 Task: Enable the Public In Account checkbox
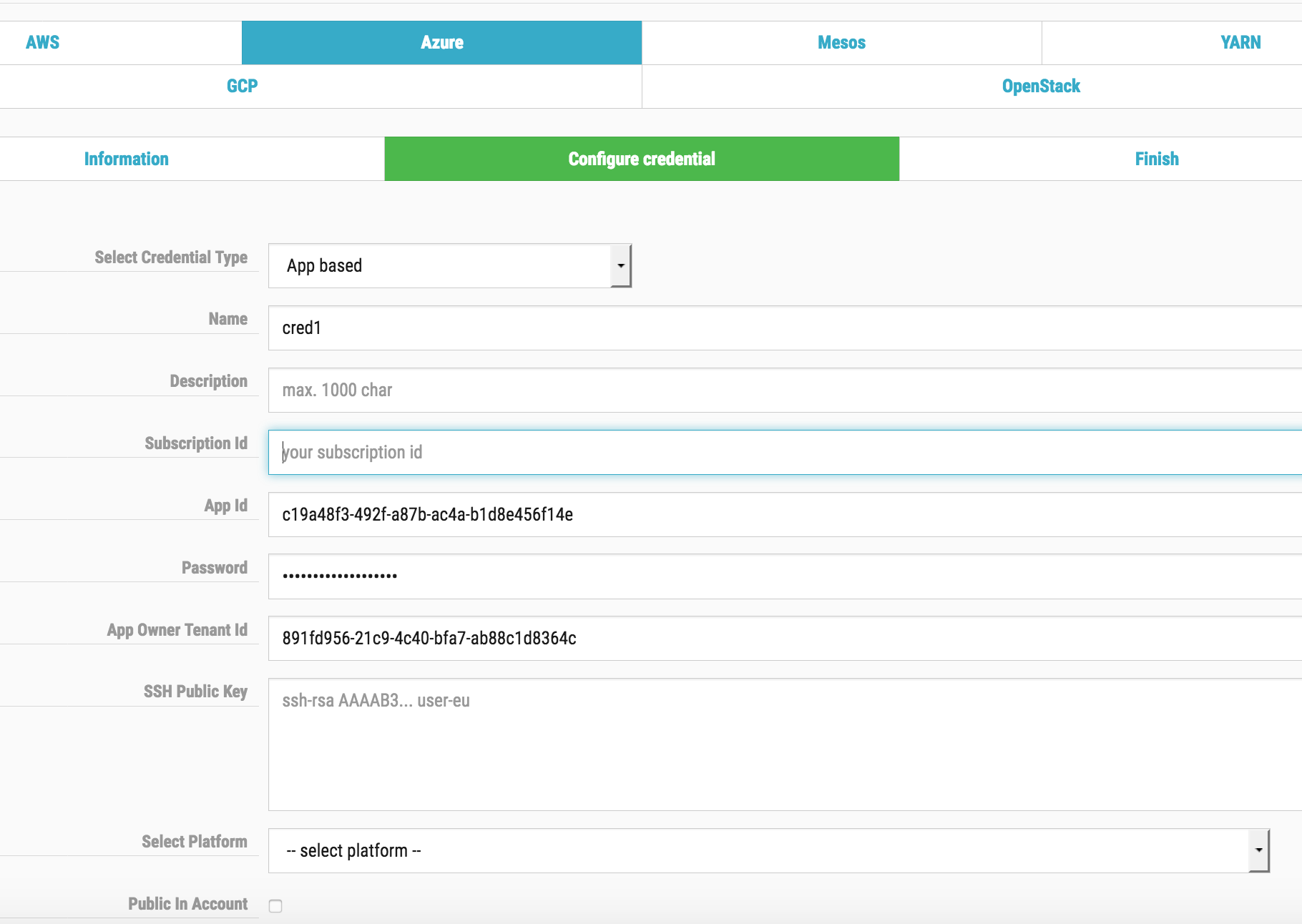click(276, 905)
